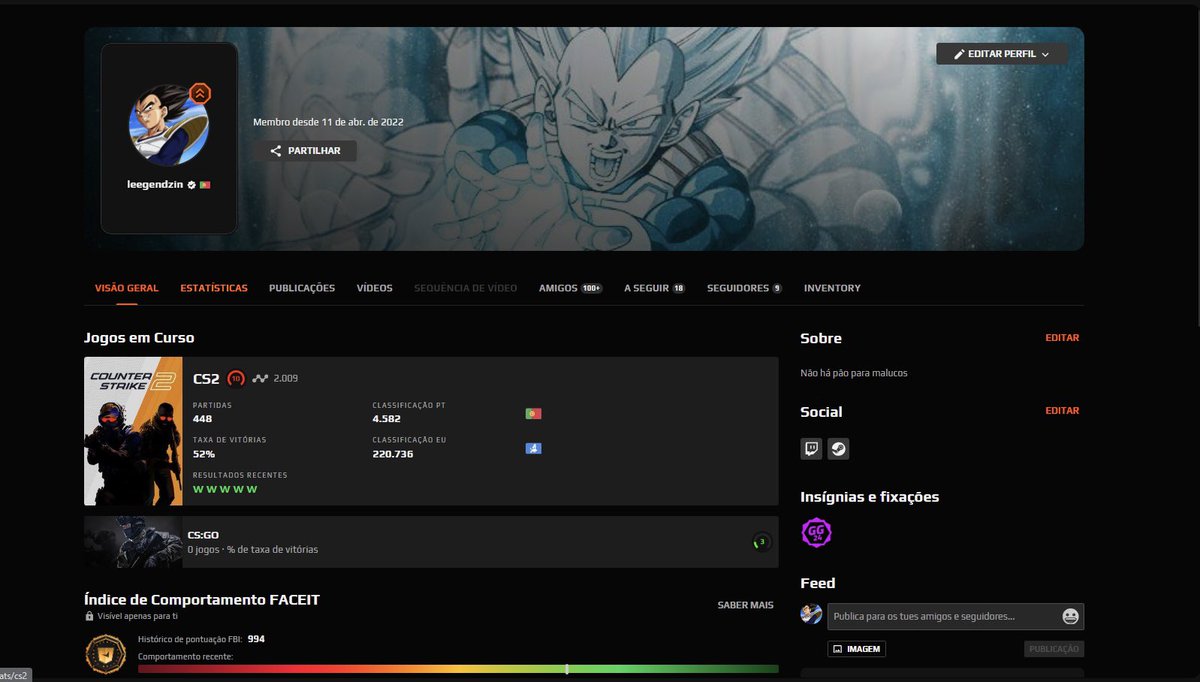Click the 448 partidas value
Image resolution: width=1200 pixels, height=682 pixels.
(203, 419)
